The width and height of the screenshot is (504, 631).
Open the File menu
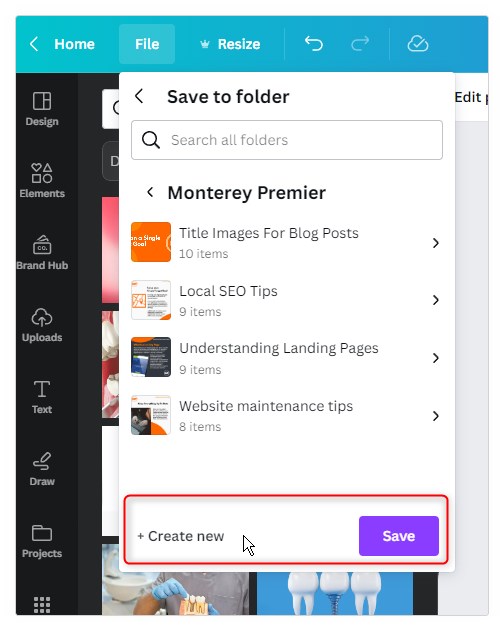pyautogui.click(x=147, y=44)
